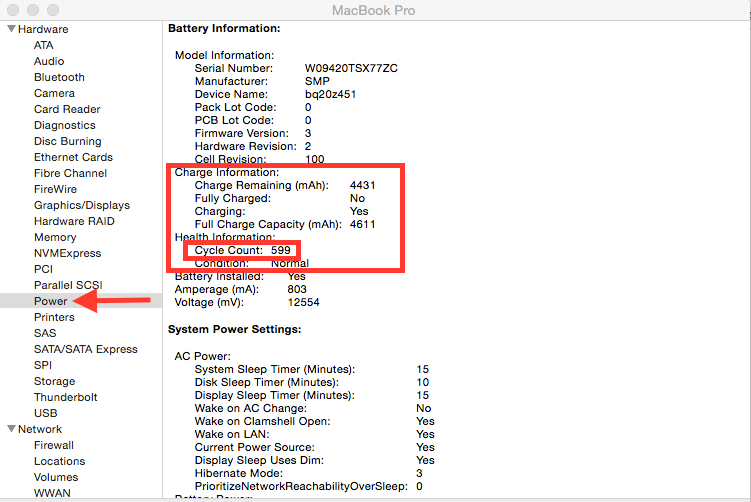Collapse the Network disclosure triangle

[x=11, y=429]
